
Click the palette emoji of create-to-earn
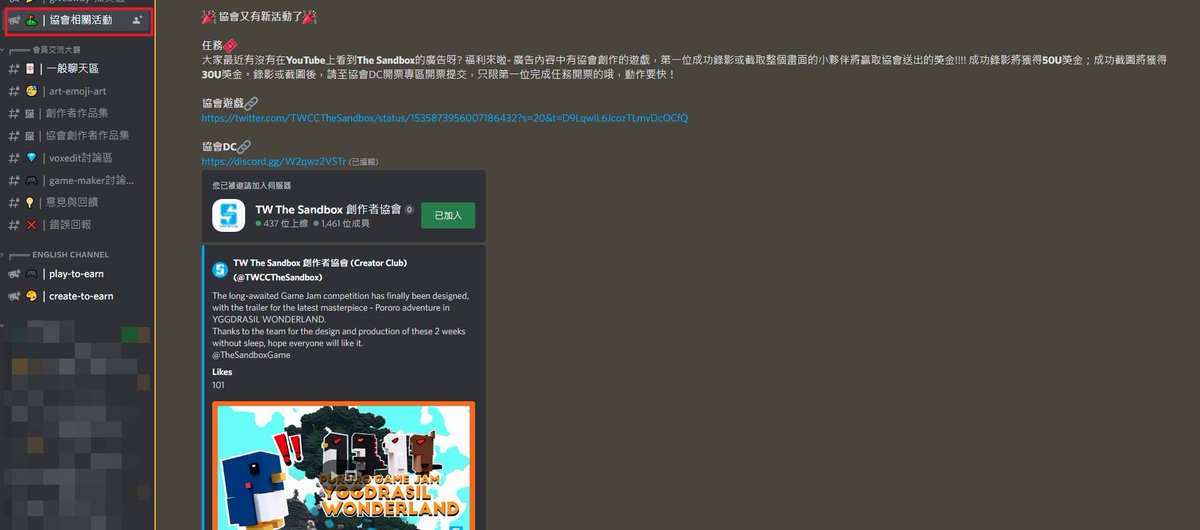tap(31, 296)
